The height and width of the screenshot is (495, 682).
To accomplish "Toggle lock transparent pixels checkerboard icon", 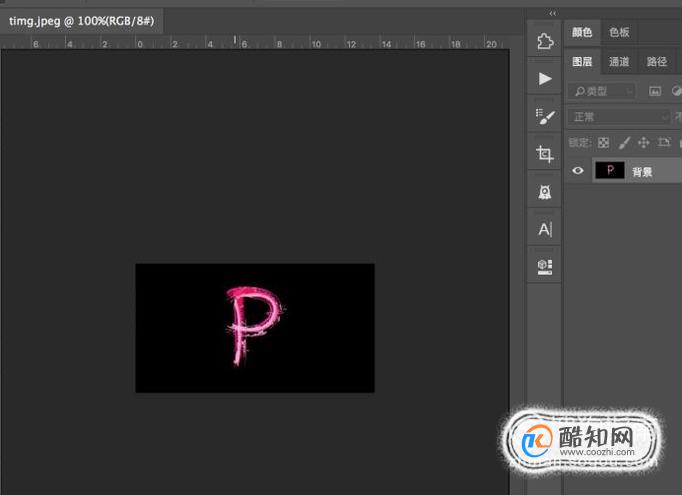I will [603, 143].
